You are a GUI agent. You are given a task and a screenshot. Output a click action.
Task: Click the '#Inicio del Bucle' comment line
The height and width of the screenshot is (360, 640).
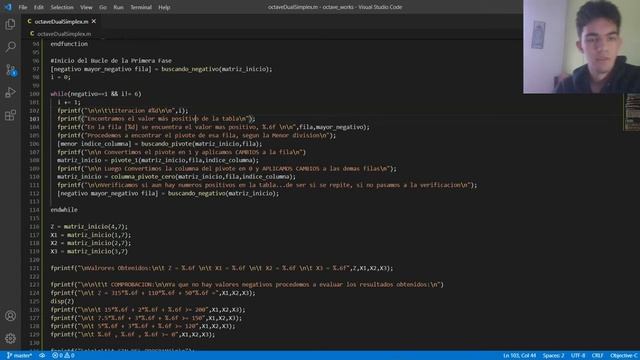click(x=111, y=60)
